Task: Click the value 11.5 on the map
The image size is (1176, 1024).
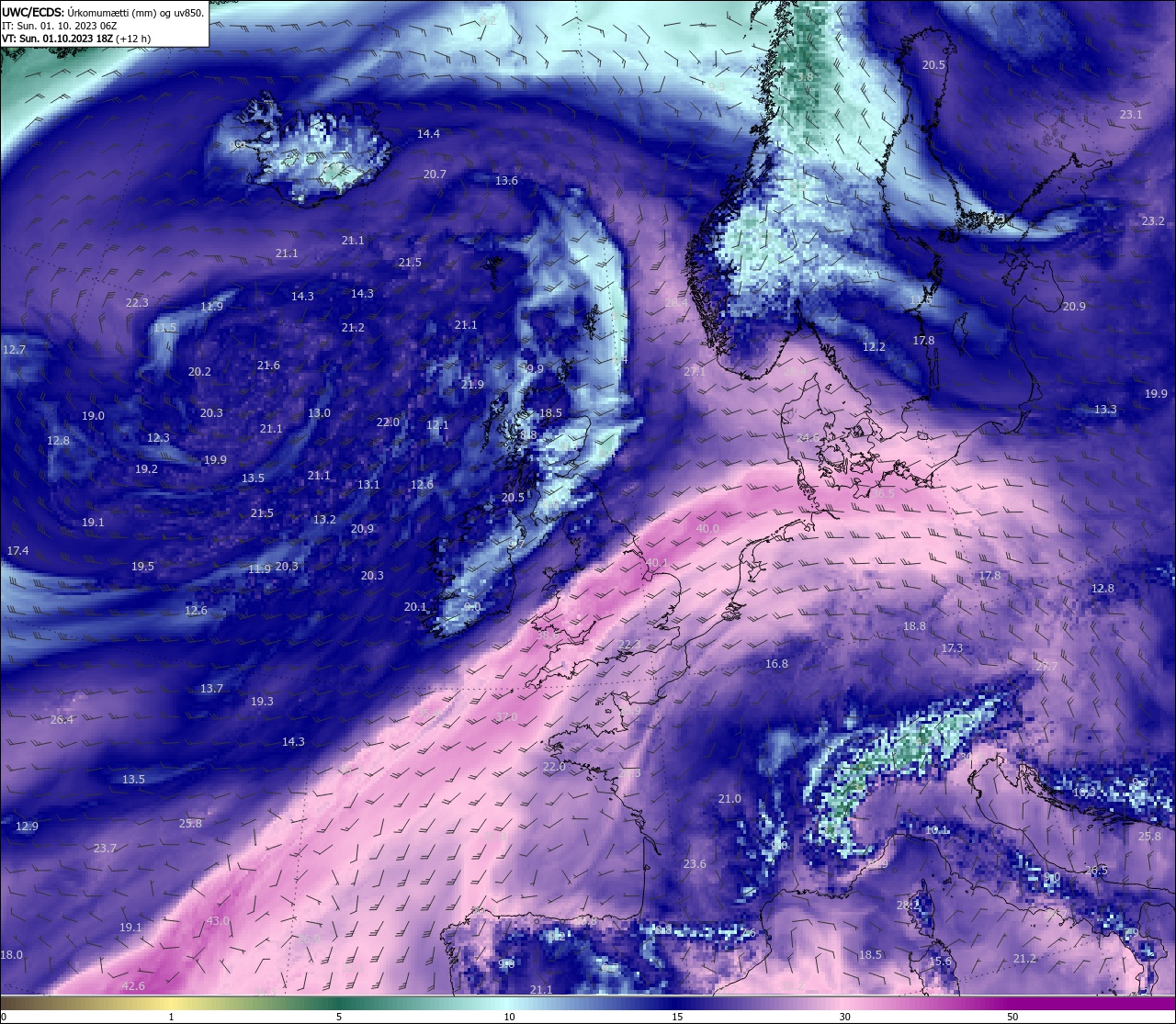Action: [164, 328]
